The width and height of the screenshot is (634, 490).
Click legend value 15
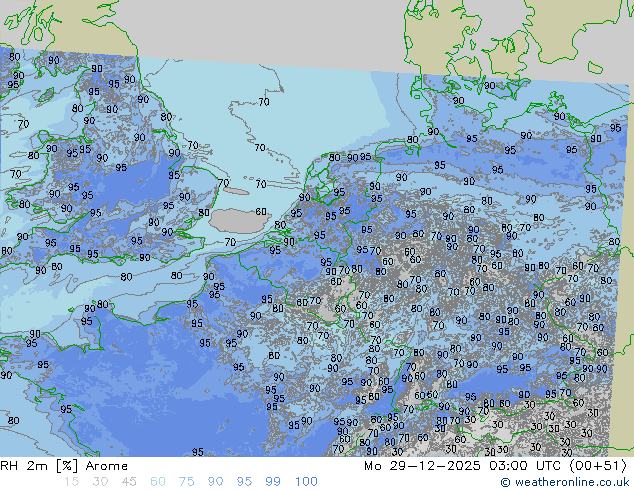(x=71, y=482)
